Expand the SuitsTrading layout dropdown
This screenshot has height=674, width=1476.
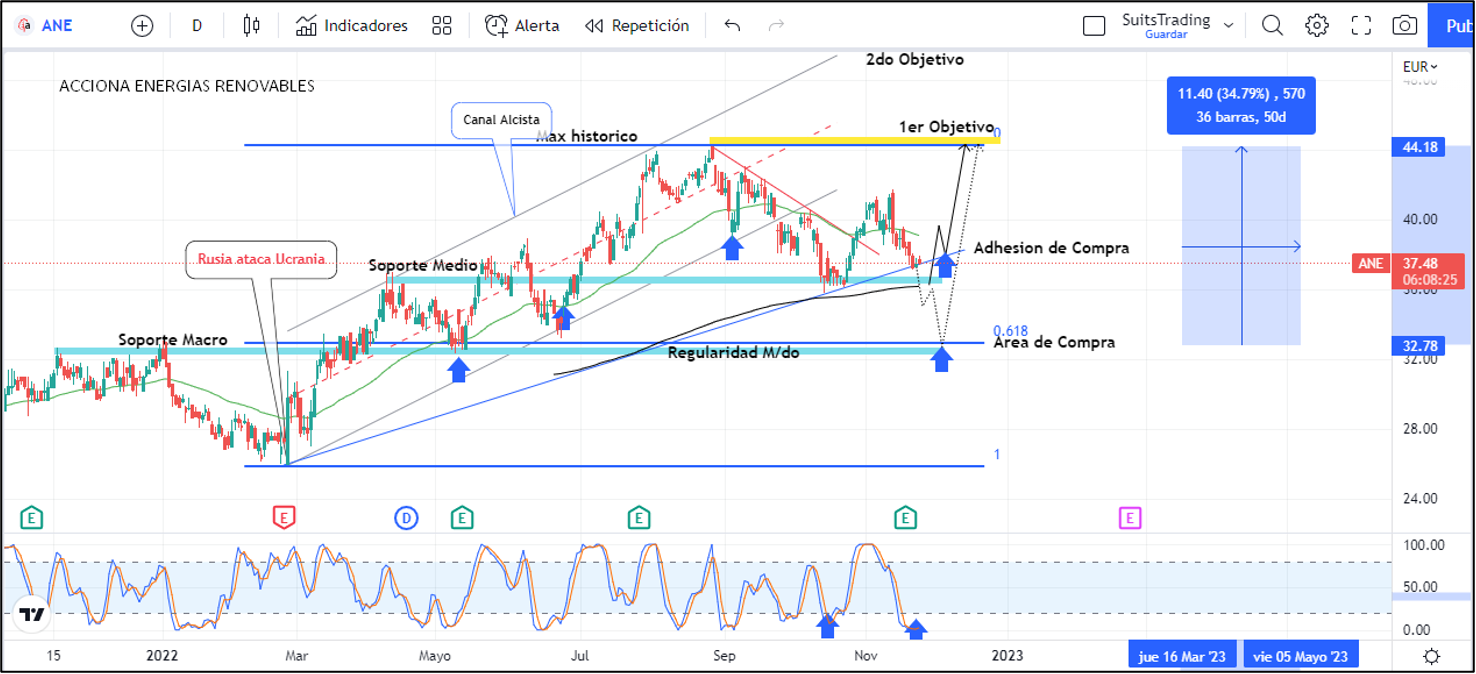point(1229,25)
